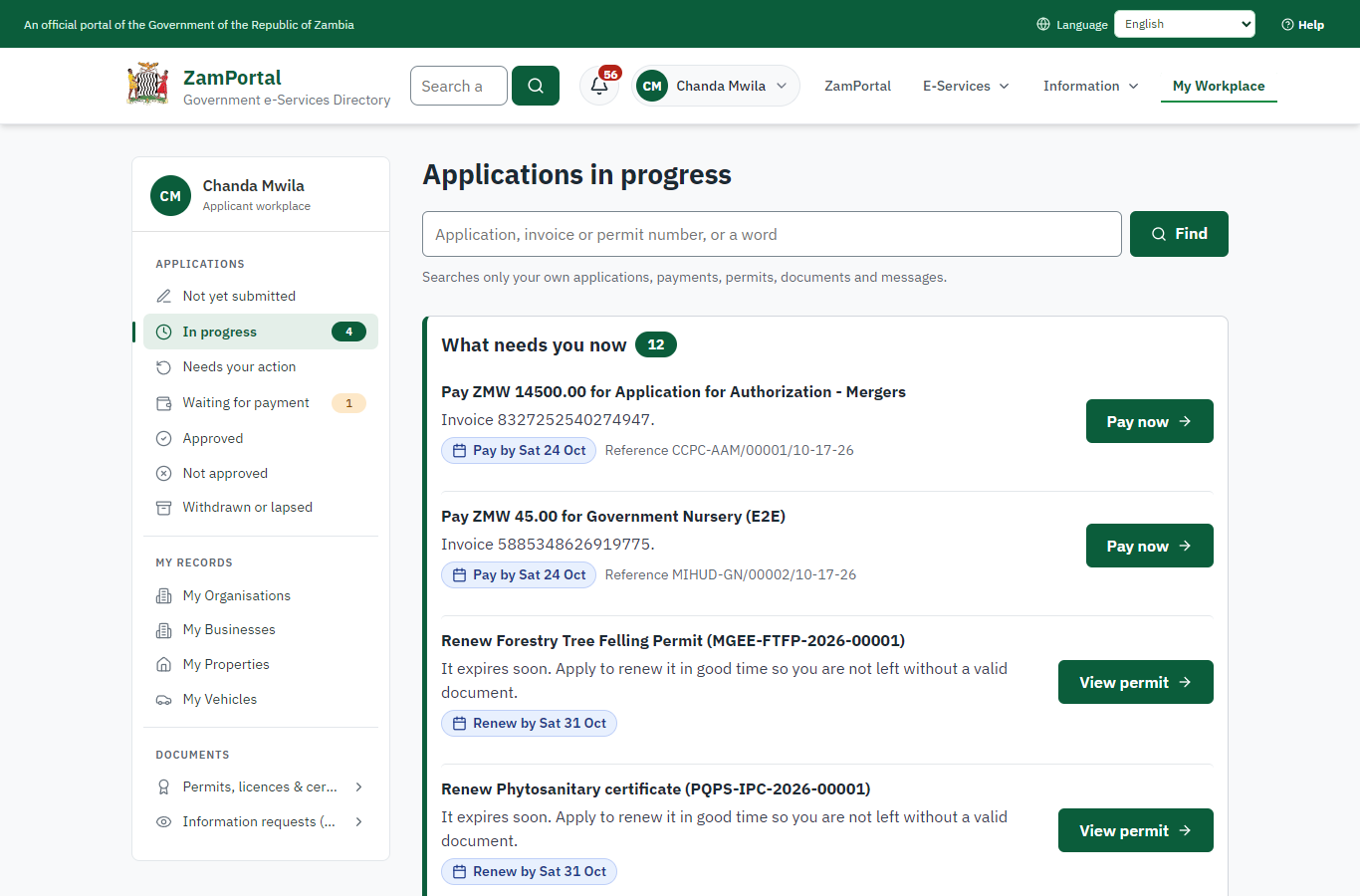This screenshot has height=896, width=1360.
Task: Pay now for Government Nursery invoice
Action: click(1149, 546)
